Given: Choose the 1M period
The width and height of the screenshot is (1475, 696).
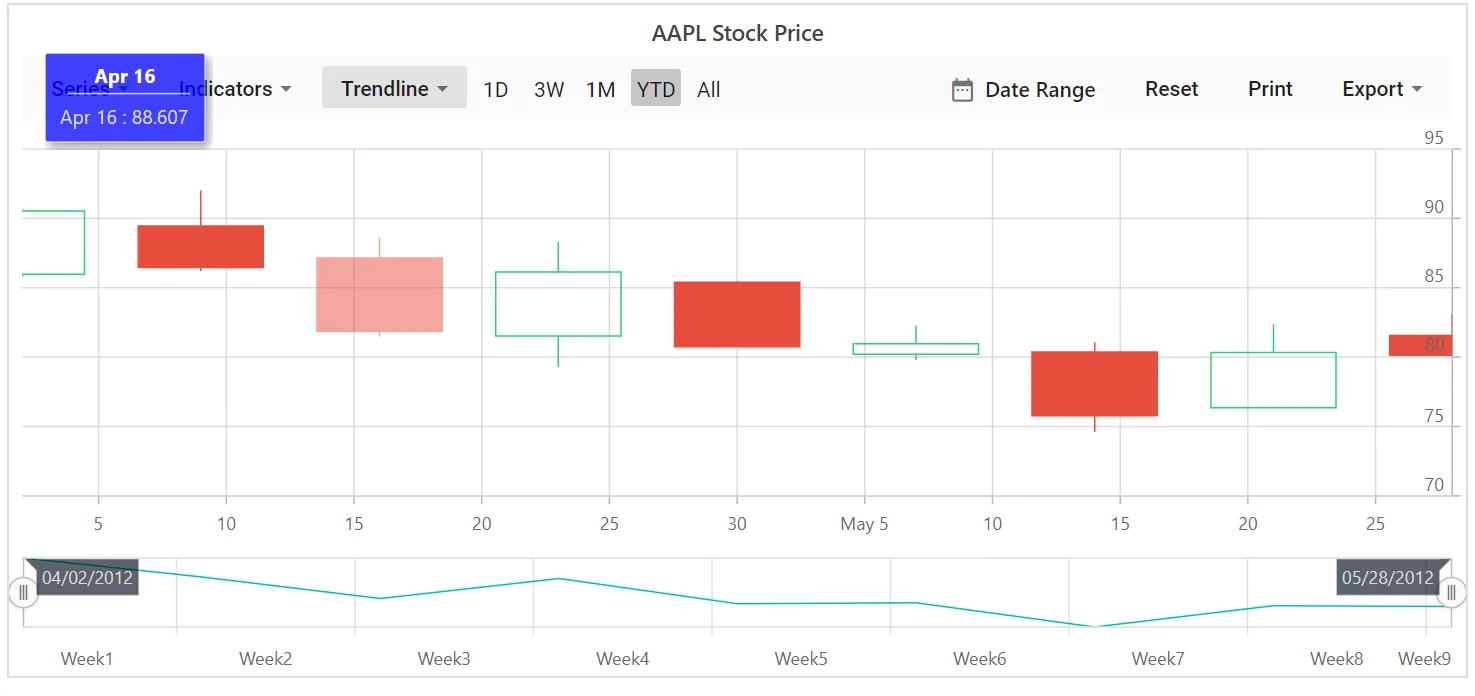Looking at the screenshot, I should [600, 89].
